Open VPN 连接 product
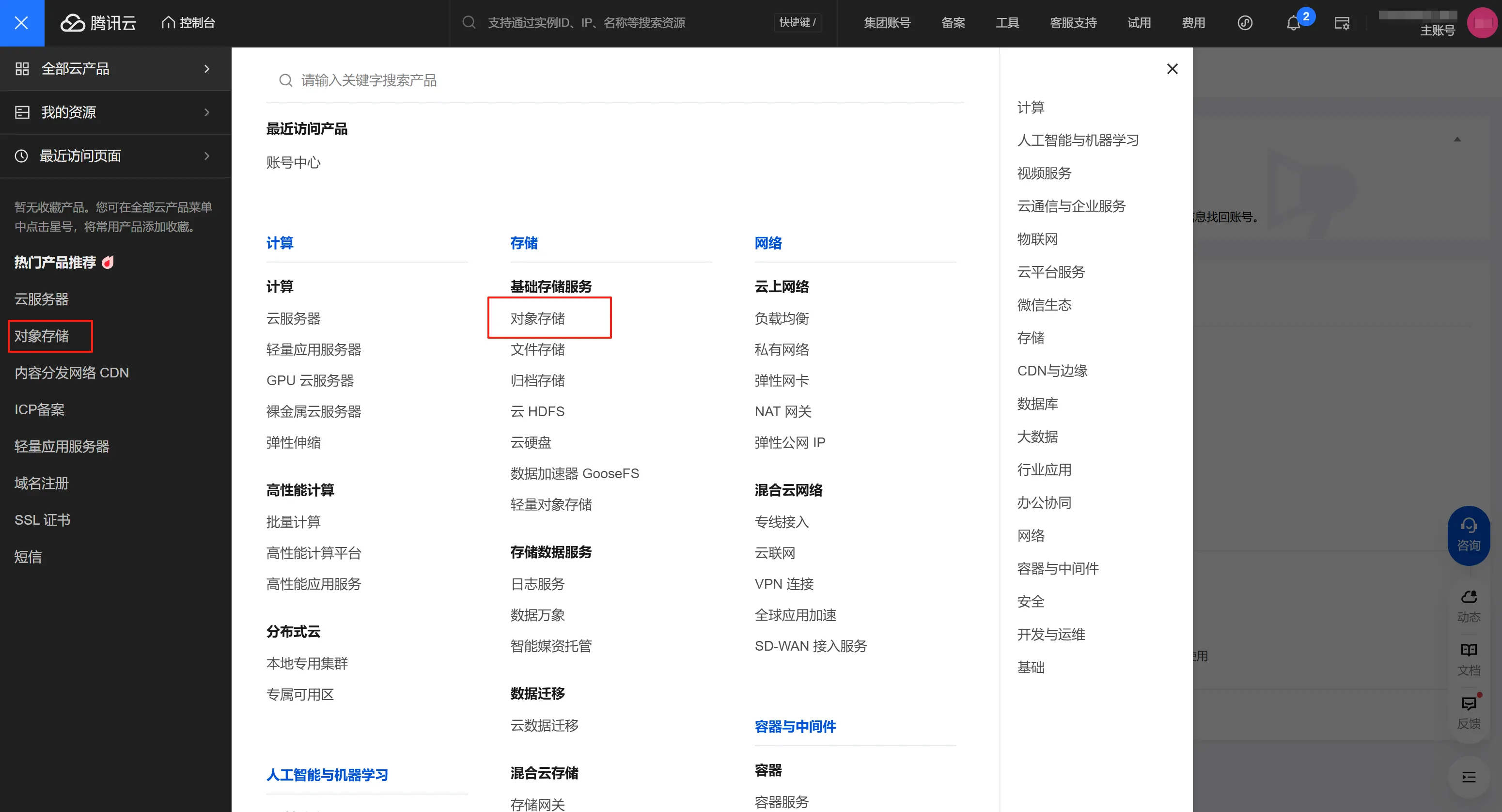The height and width of the screenshot is (812, 1502). (x=783, y=584)
